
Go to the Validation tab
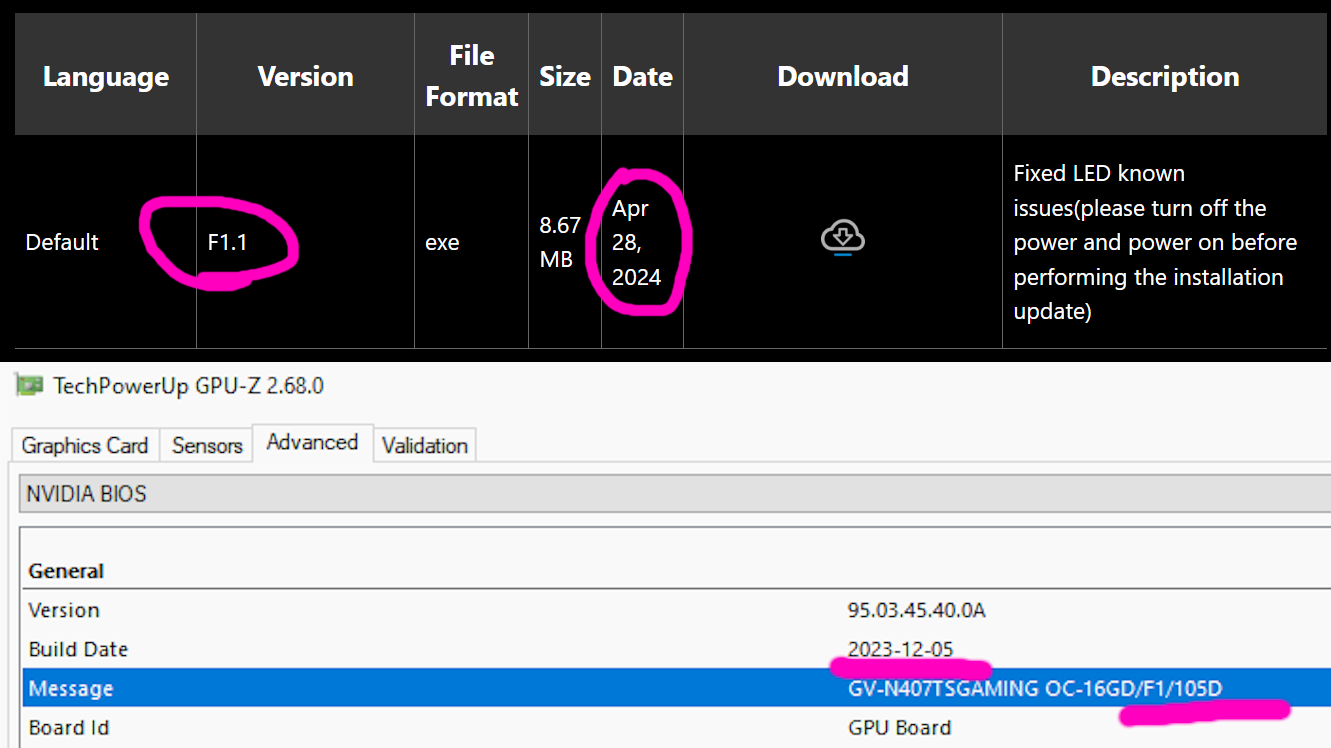point(425,445)
